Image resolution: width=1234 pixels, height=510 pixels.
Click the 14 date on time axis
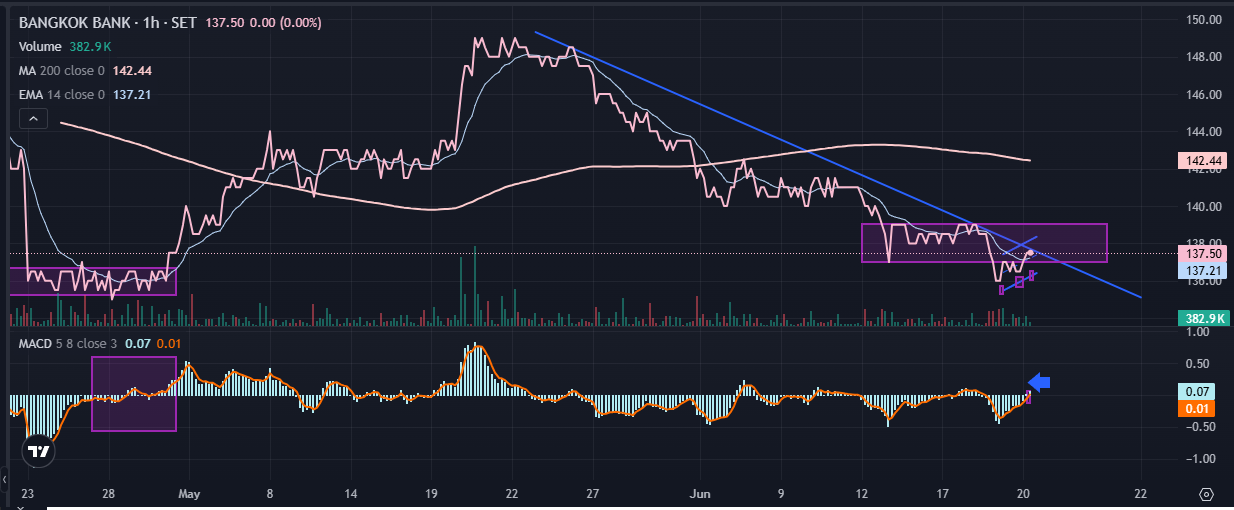[x=351, y=494]
